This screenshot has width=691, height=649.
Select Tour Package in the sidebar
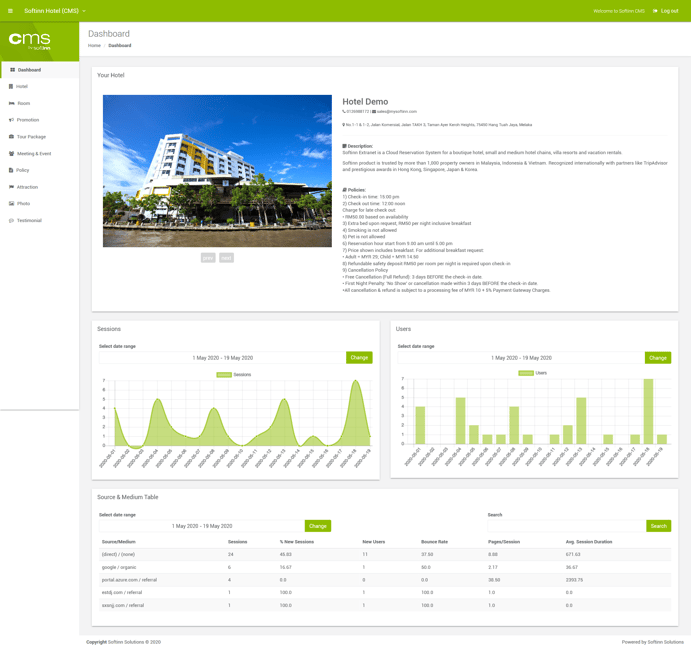tap(31, 137)
